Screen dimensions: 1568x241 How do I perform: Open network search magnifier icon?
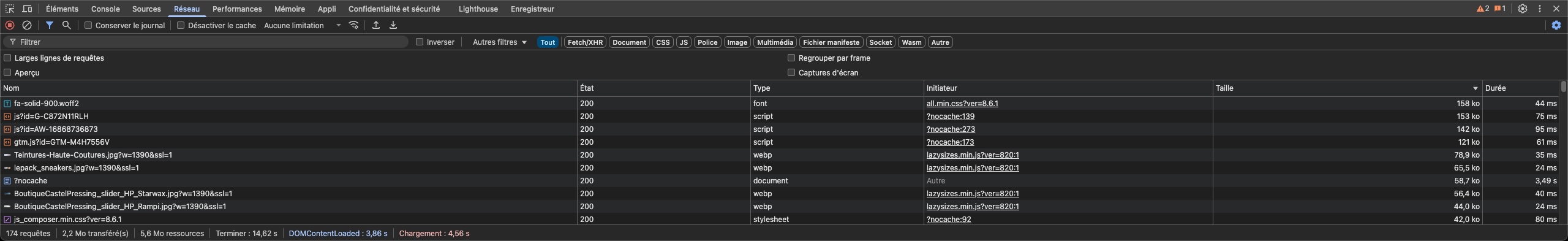[x=67, y=25]
